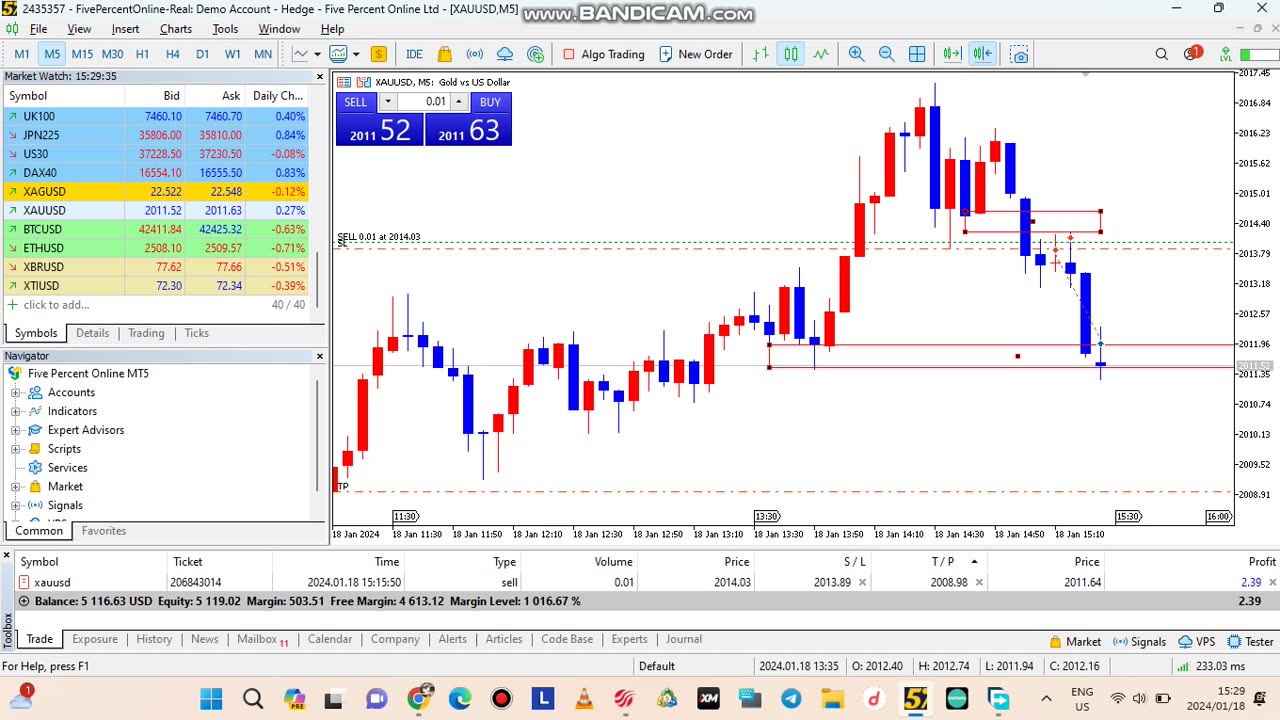Viewport: 1280px width, 720px height.
Task: Open the Insert menu
Action: [x=125, y=29]
